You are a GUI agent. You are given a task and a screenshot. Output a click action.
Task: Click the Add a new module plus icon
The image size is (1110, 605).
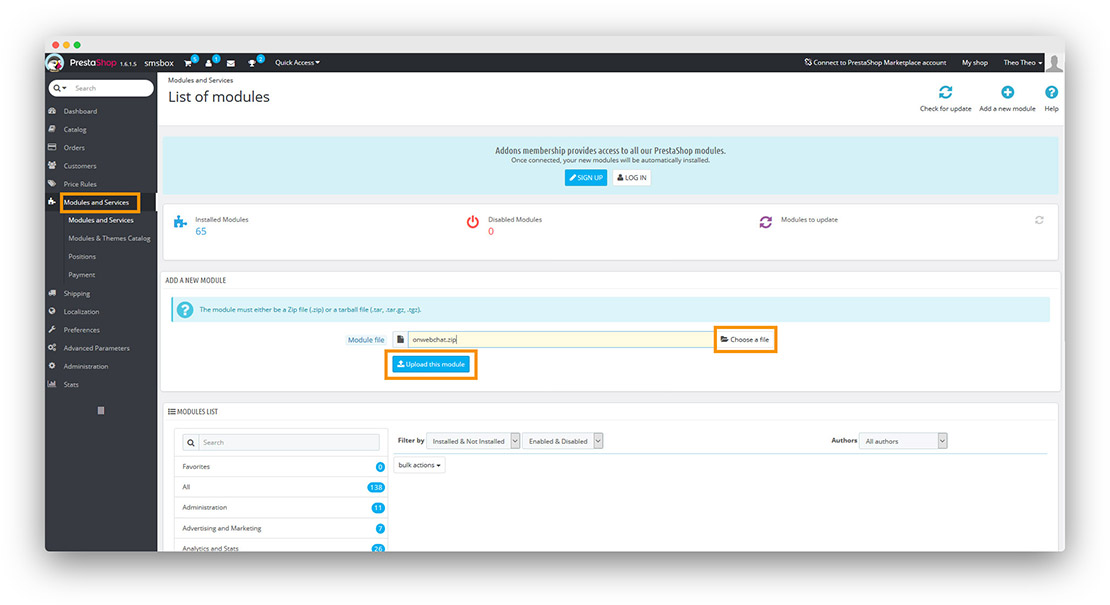pos(1006,92)
